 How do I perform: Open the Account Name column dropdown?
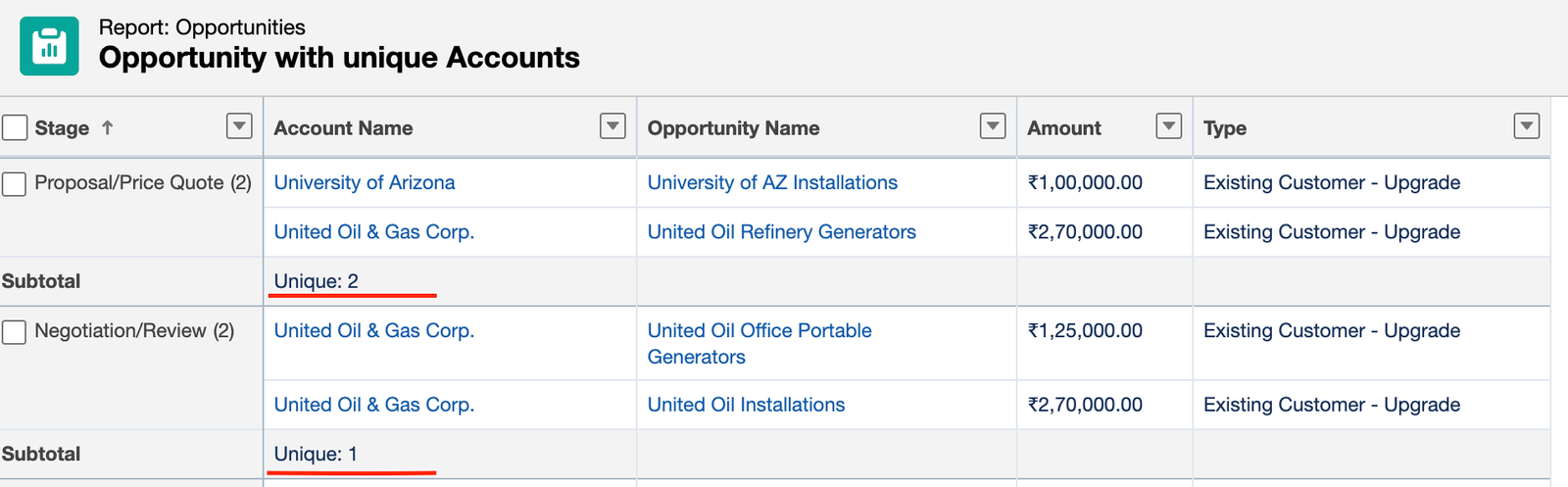tap(612, 125)
